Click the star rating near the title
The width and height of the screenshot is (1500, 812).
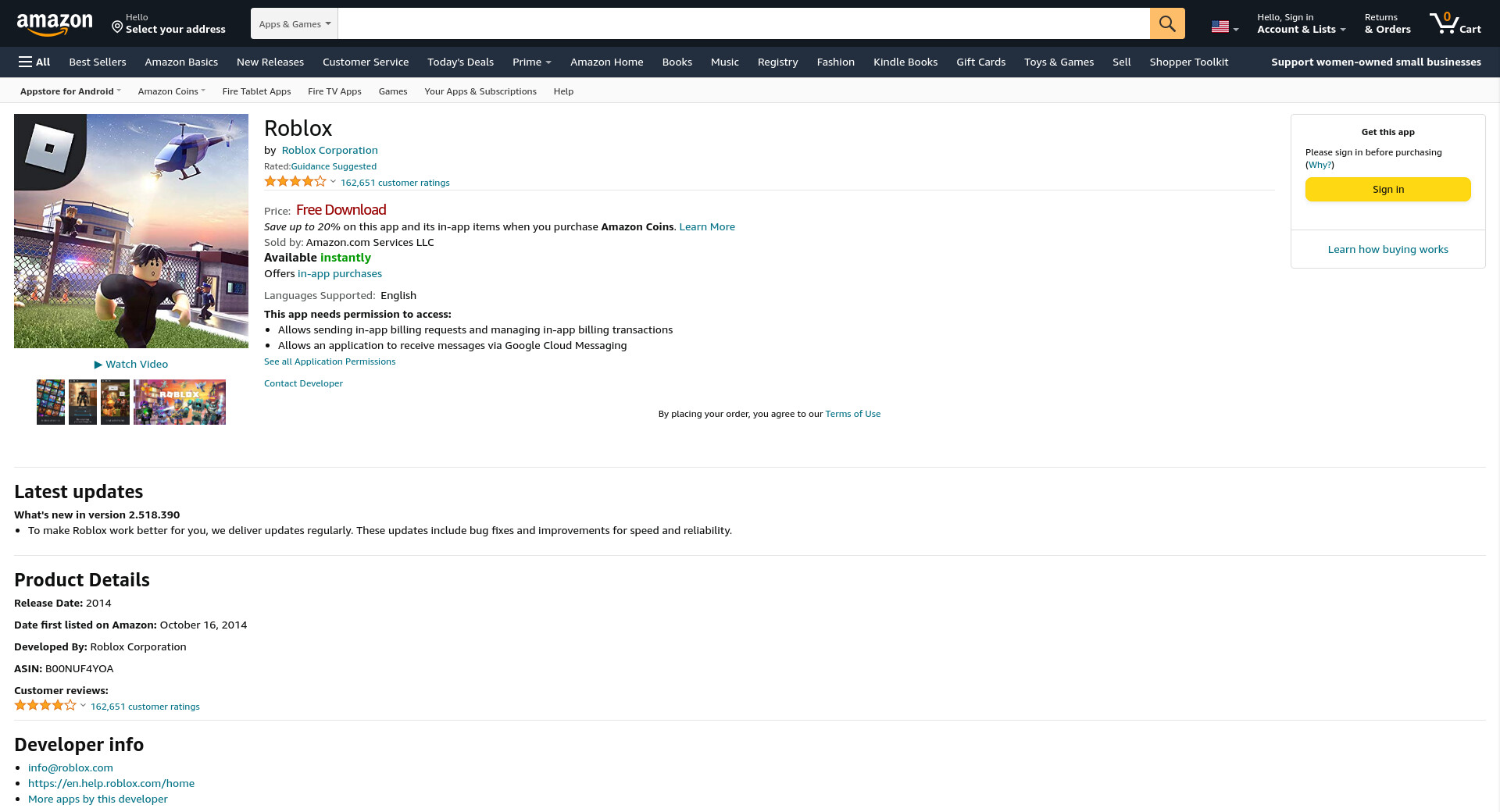295,182
